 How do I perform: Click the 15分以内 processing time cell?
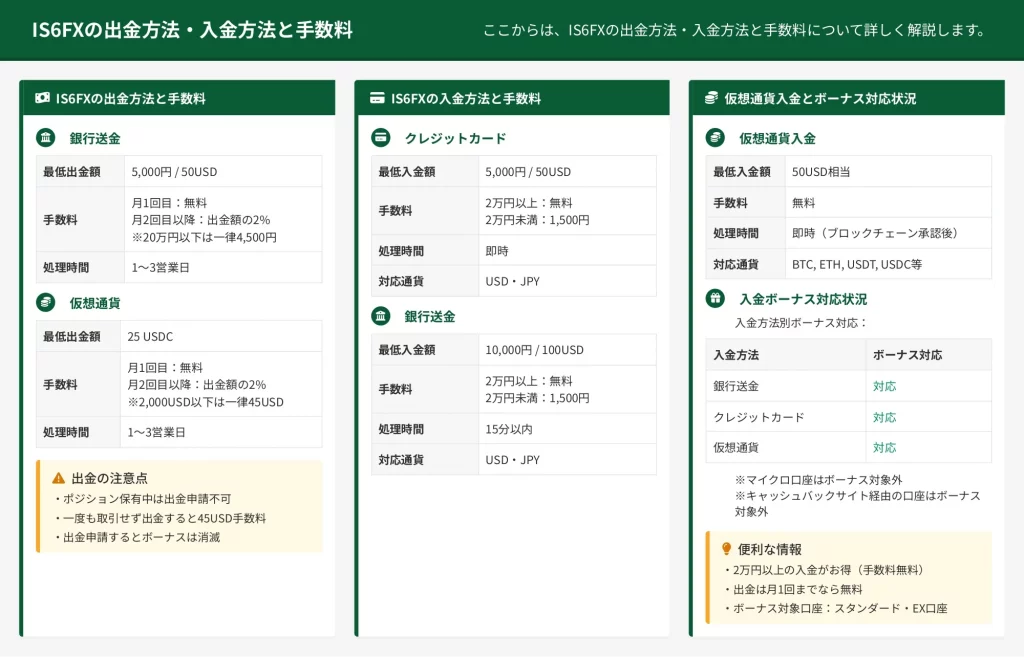(508, 429)
